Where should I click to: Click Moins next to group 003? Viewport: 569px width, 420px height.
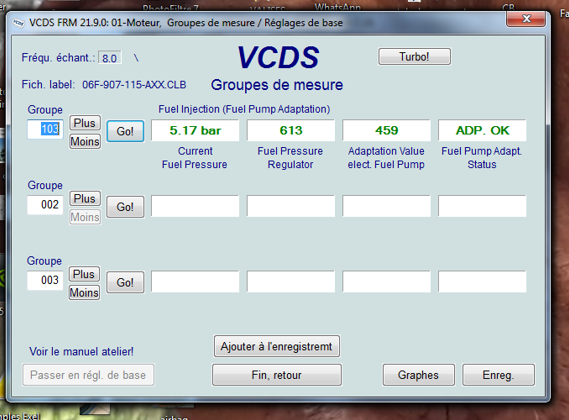84,293
